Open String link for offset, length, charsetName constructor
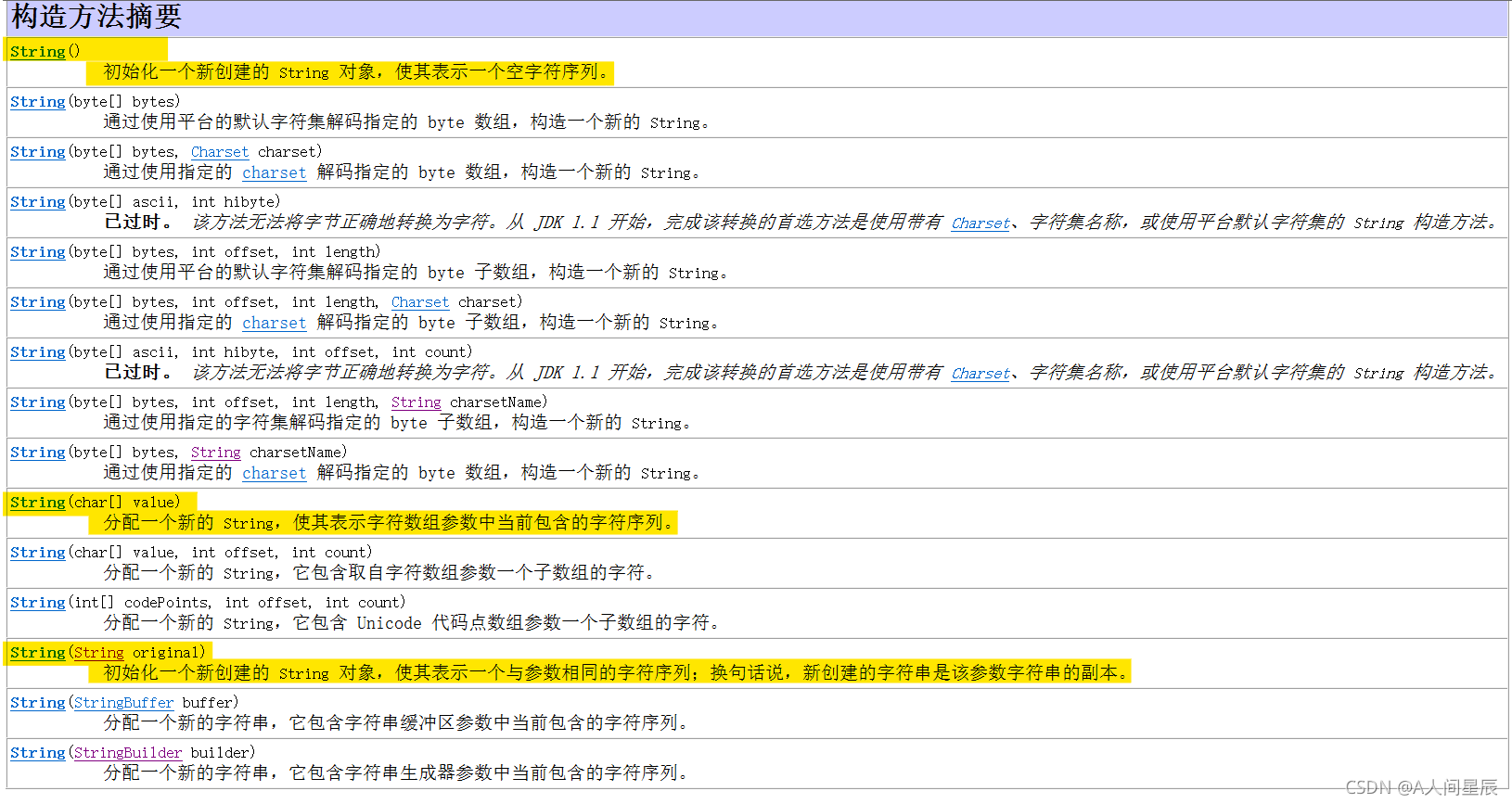1512x804 pixels. pyautogui.click(x=38, y=402)
